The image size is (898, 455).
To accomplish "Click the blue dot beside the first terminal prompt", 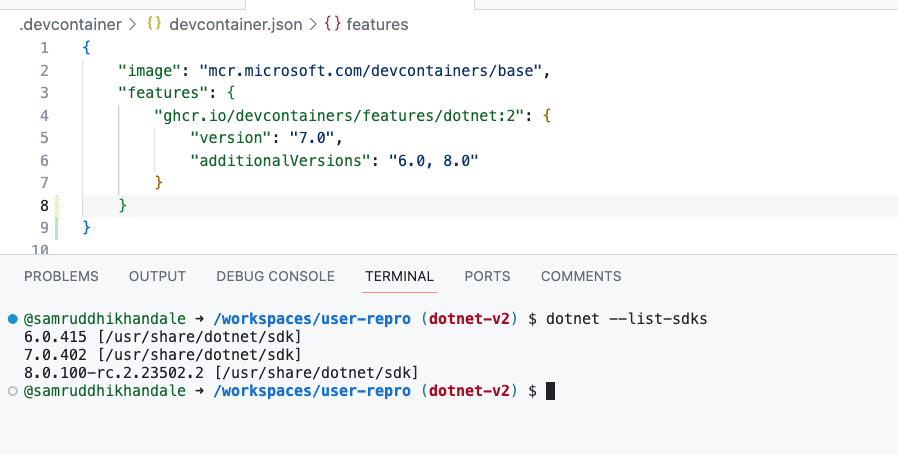I will 13,319.
